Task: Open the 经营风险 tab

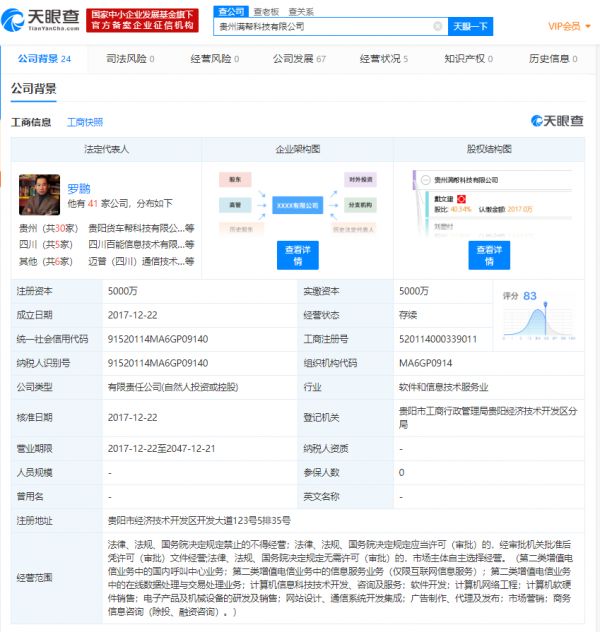Action: [213, 59]
